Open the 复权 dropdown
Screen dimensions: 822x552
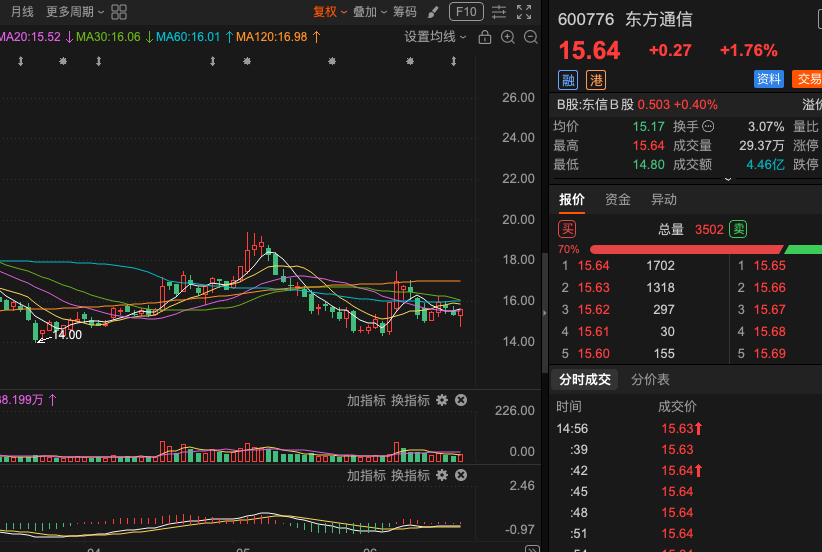(330, 12)
